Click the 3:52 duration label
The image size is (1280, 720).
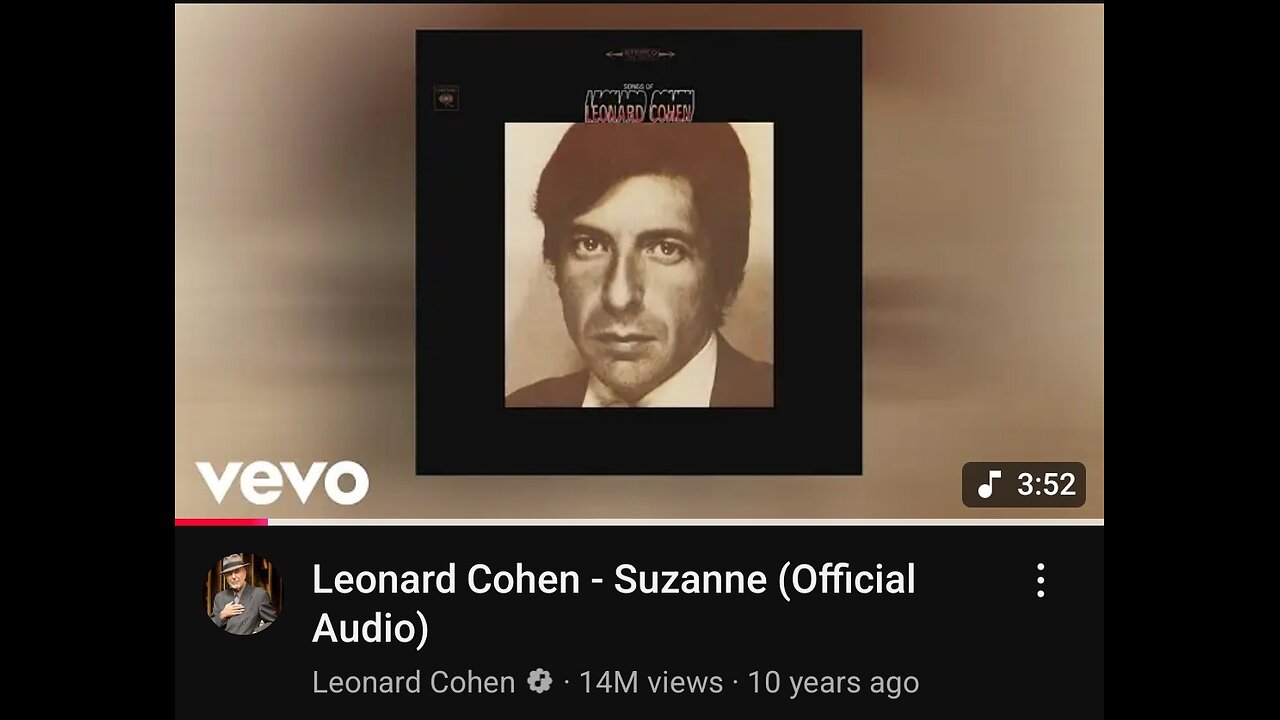pos(1046,485)
